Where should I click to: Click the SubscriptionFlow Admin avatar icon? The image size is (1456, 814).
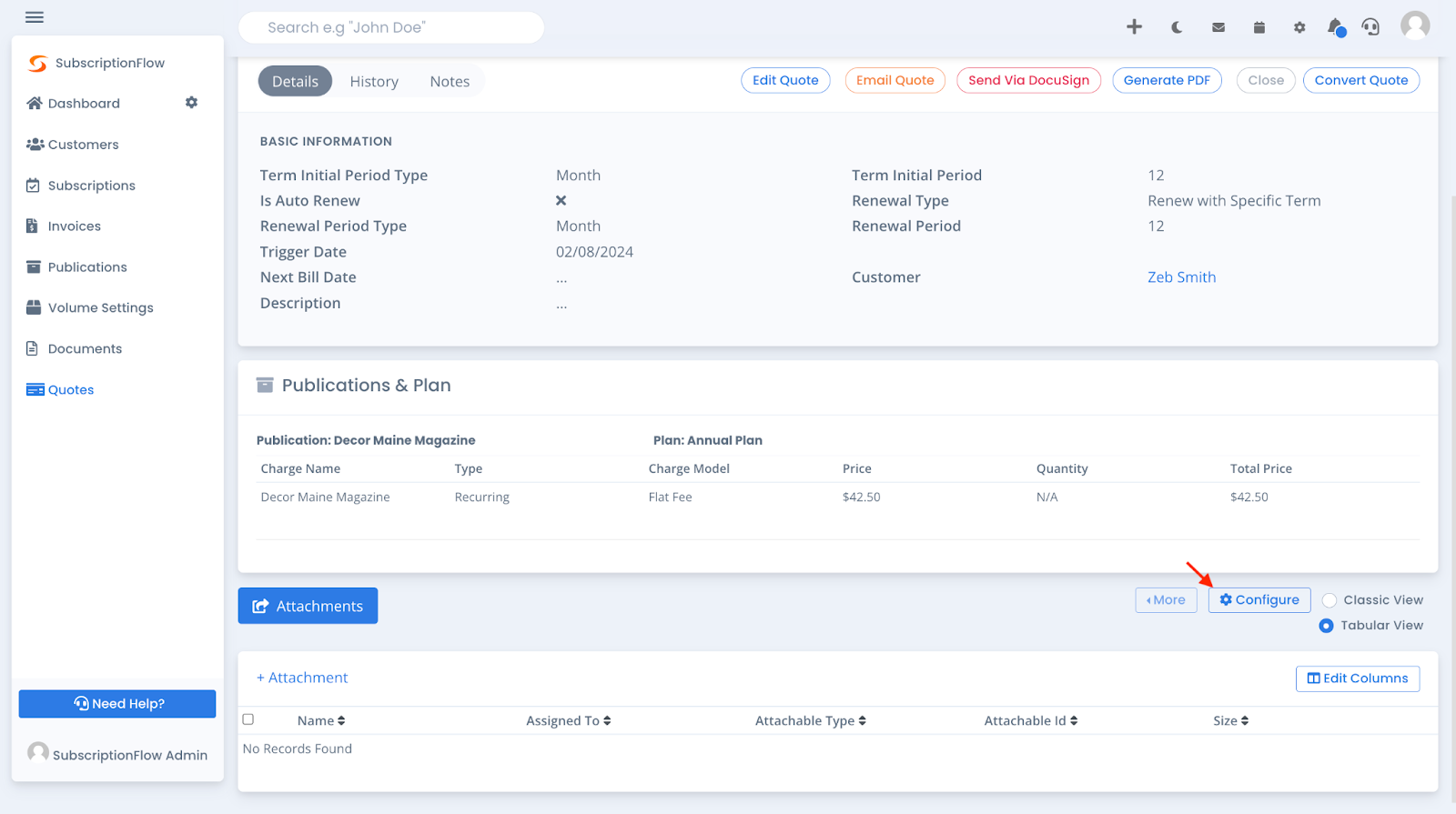point(38,752)
